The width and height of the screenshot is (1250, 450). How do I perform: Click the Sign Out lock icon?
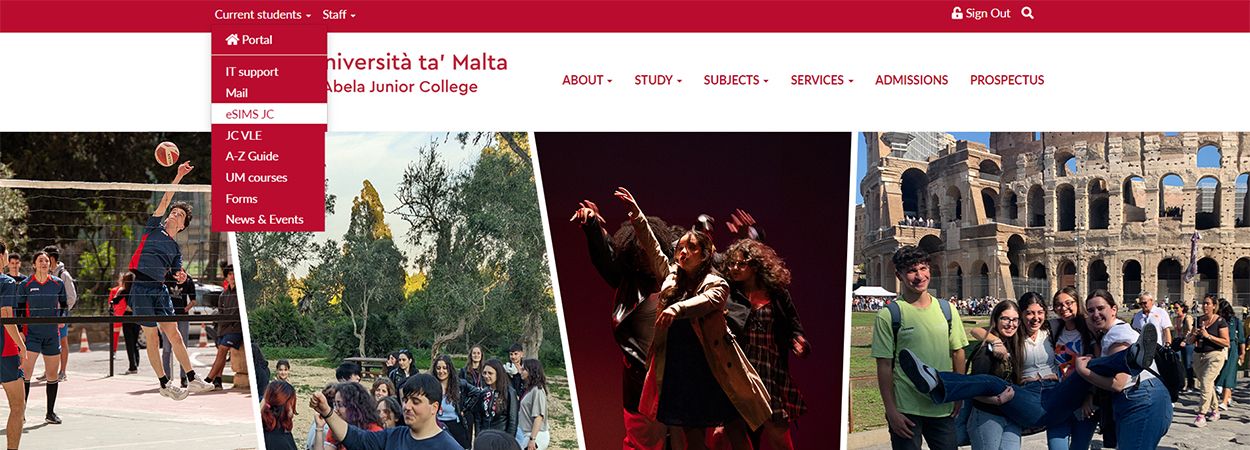click(x=957, y=14)
